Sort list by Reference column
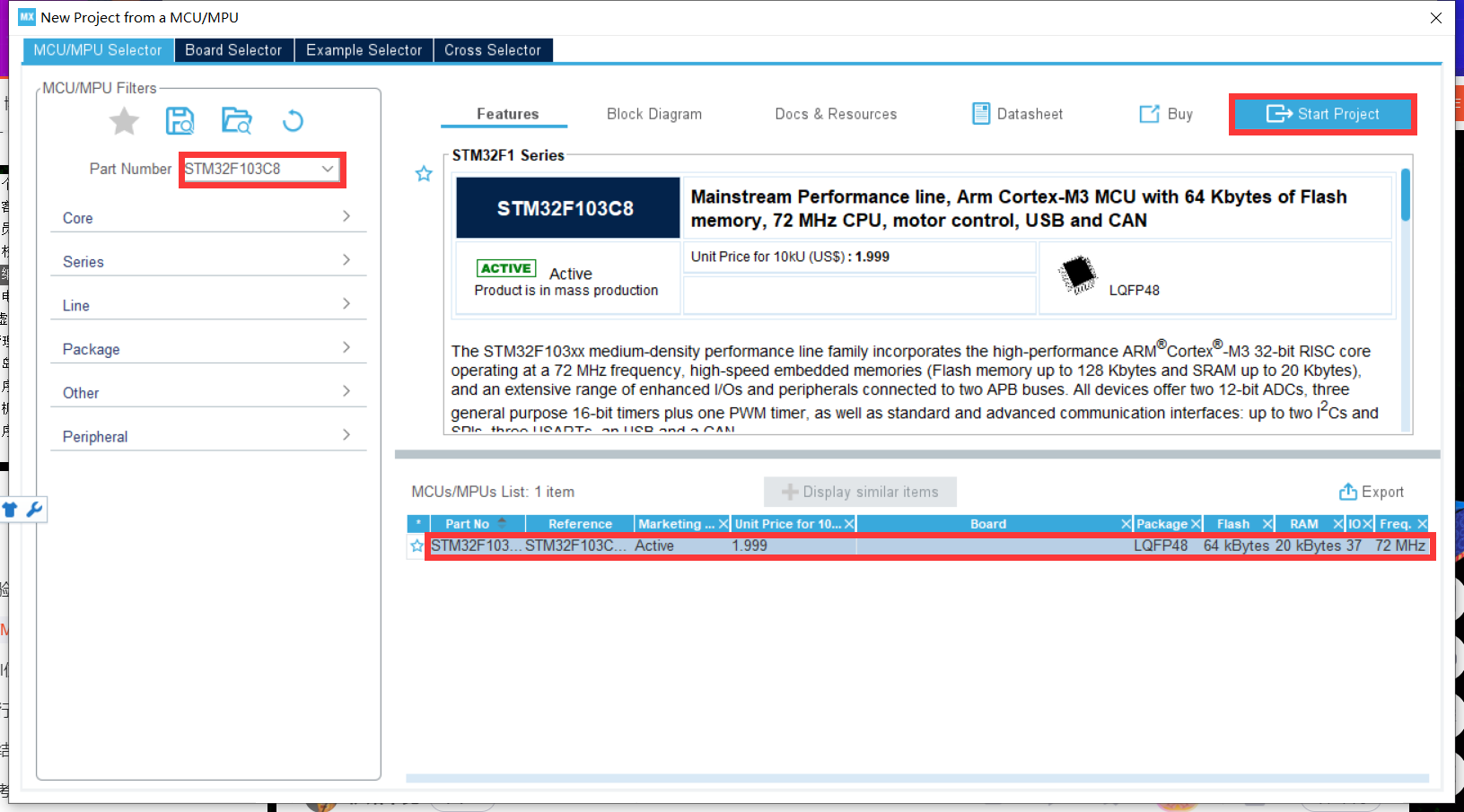The image size is (1464, 812). 580,524
